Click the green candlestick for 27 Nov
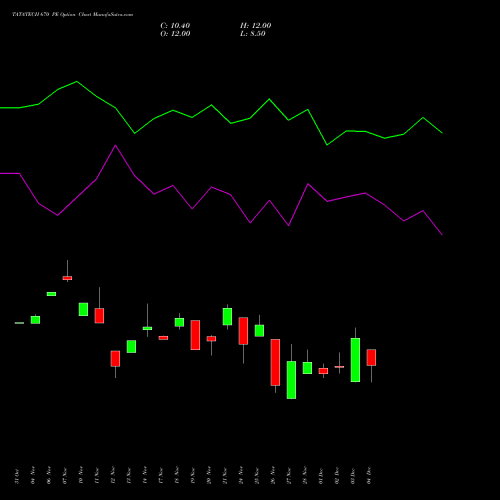 291,380
